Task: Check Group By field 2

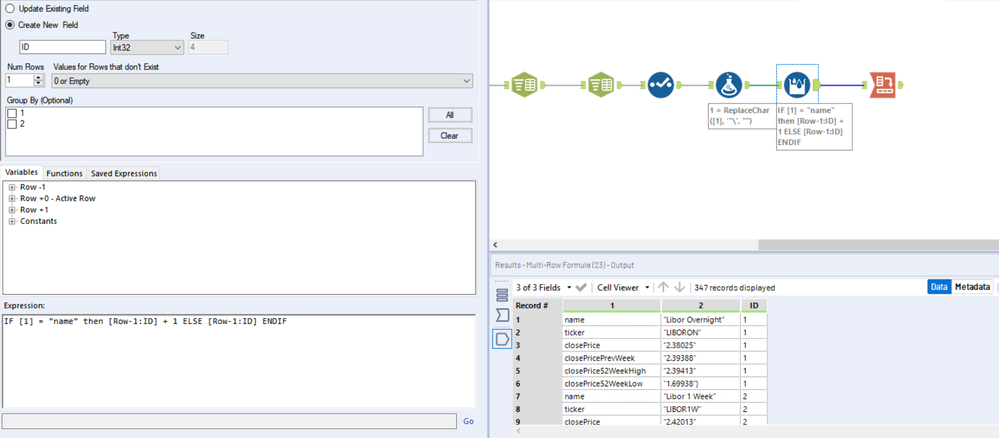Action: tap(11, 124)
